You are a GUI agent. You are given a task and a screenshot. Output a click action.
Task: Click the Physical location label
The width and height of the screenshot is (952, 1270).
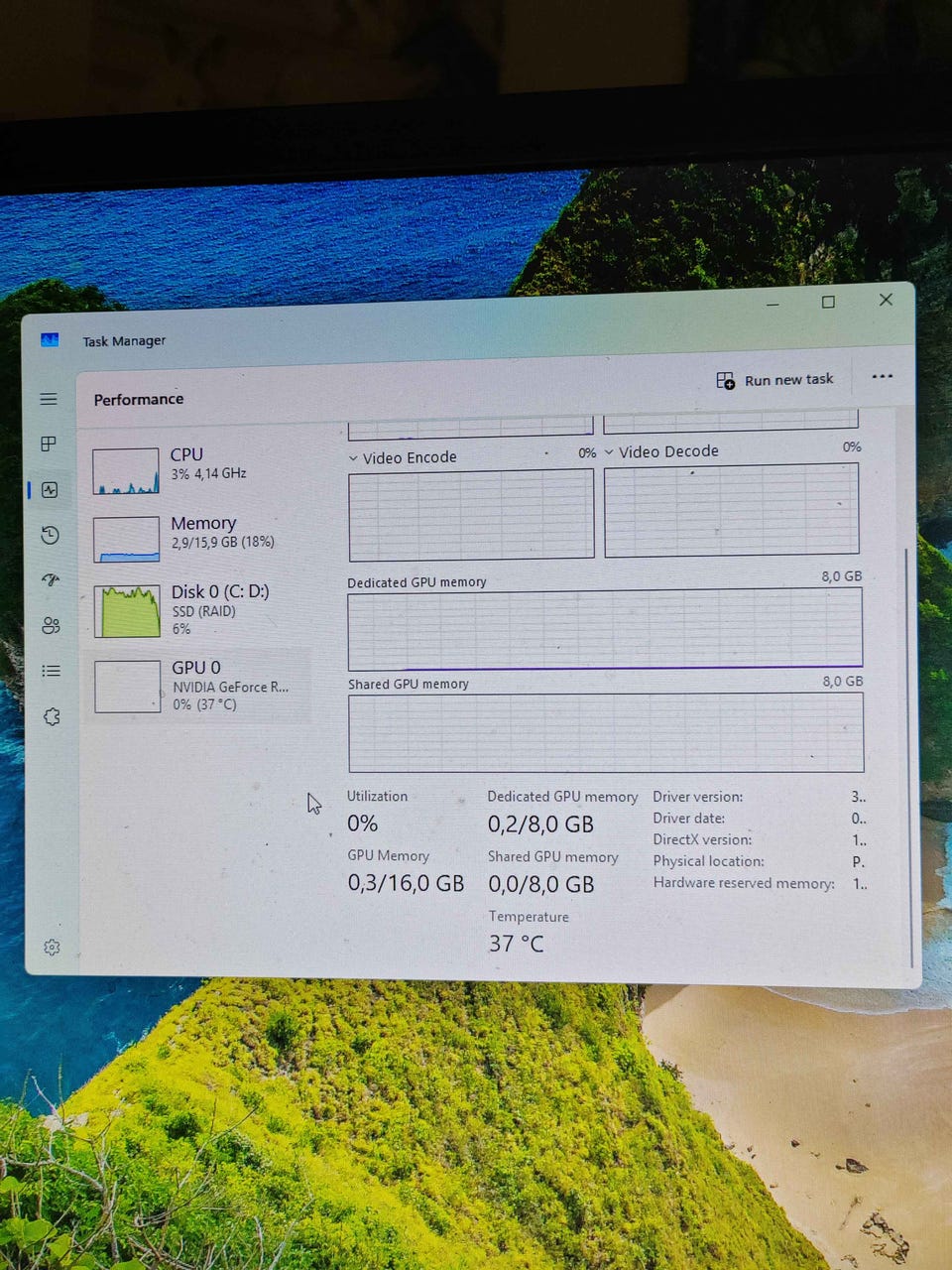pos(708,861)
